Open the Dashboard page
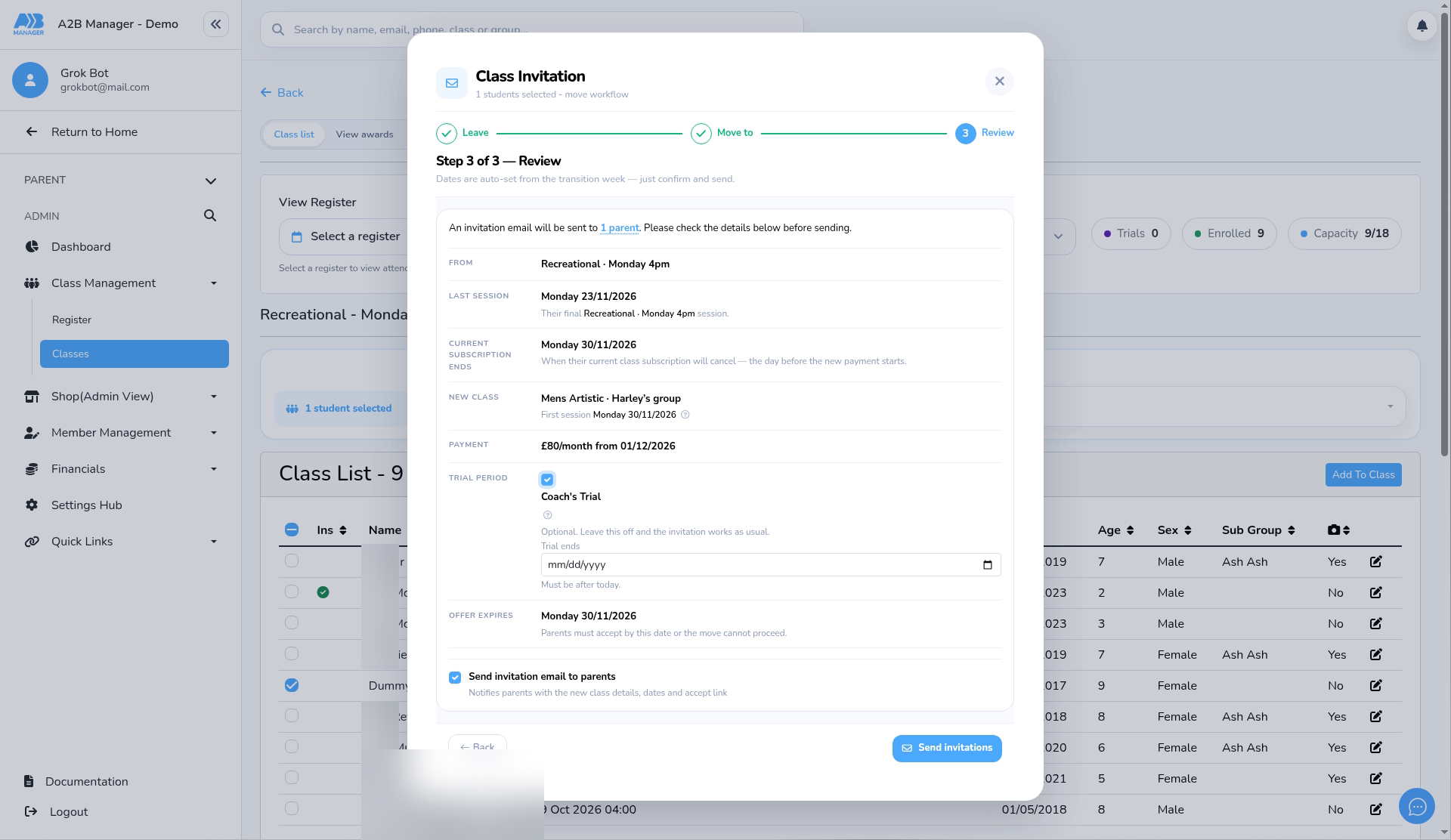 click(x=81, y=247)
